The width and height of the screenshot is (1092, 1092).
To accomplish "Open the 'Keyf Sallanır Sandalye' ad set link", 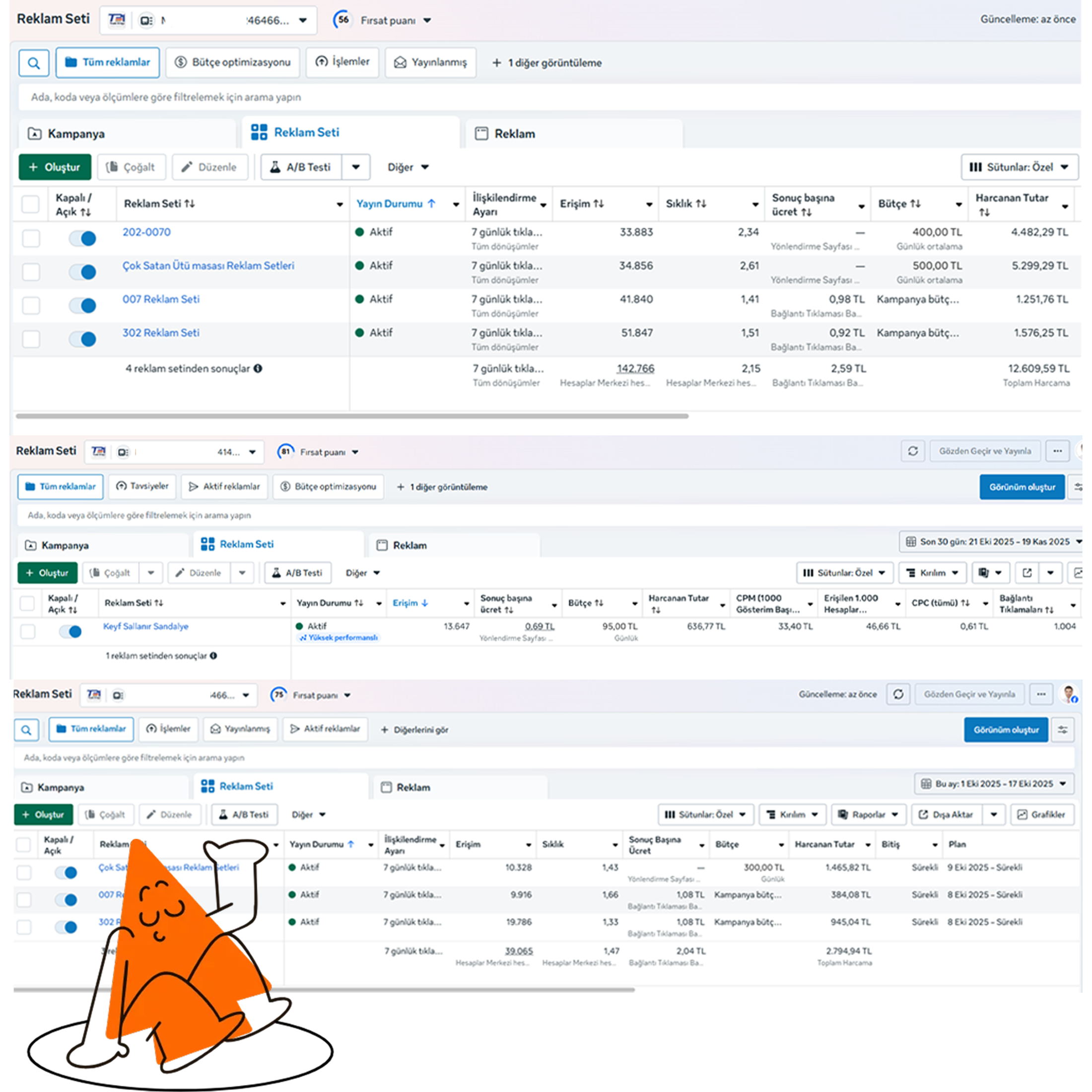I will [146, 626].
